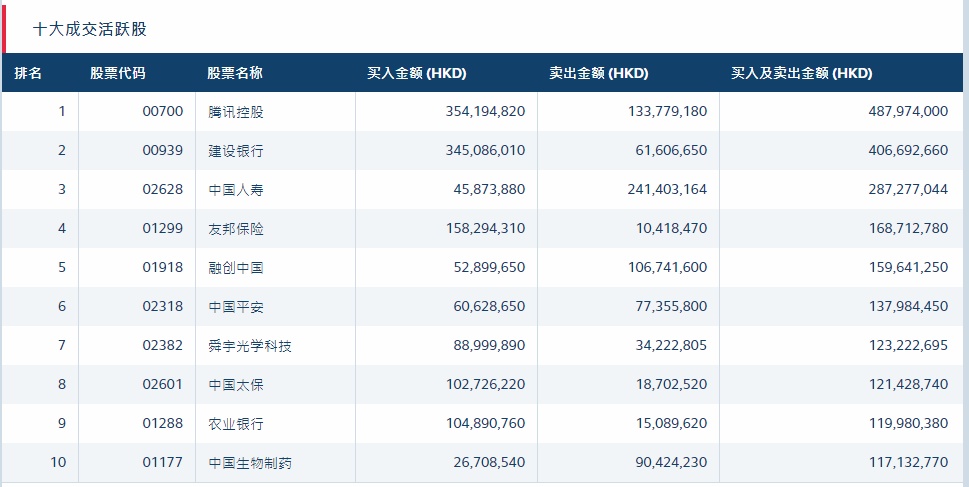The height and width of the screenshot is (487, 969).
Task: Click the 十大成交活跃股 section title
Action: point(90,29)
